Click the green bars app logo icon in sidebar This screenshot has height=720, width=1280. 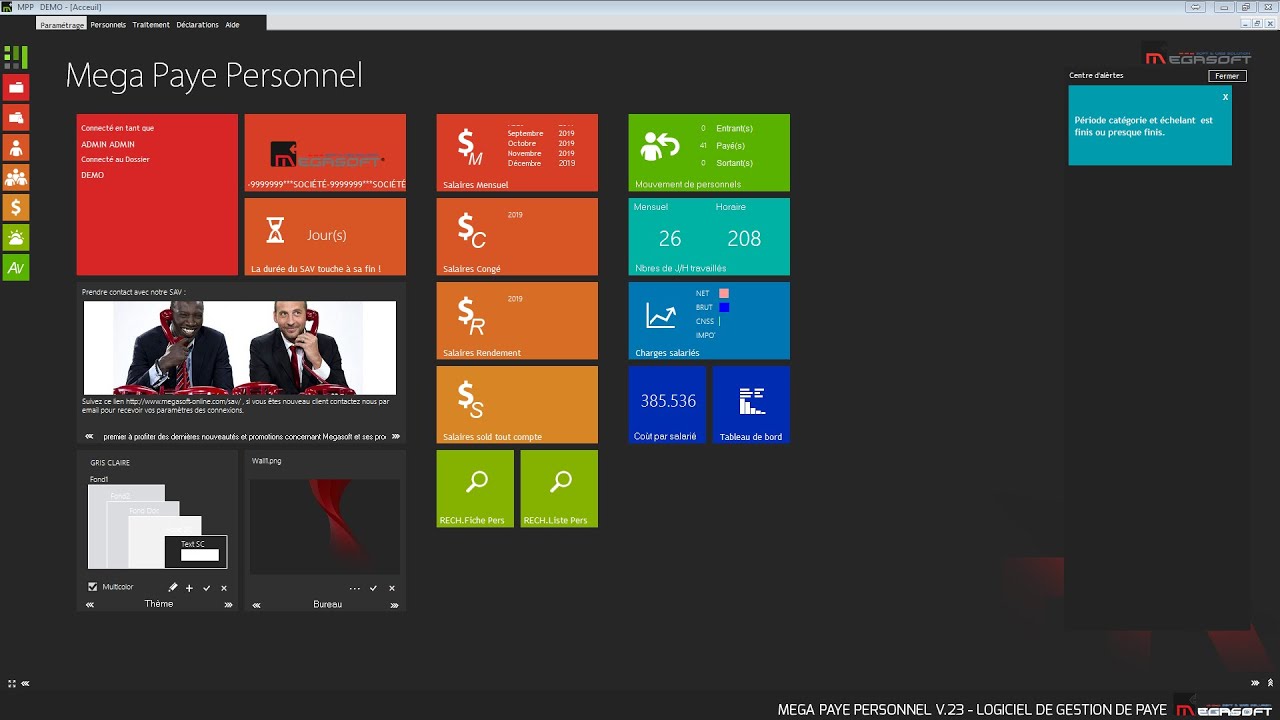point(15,57)
